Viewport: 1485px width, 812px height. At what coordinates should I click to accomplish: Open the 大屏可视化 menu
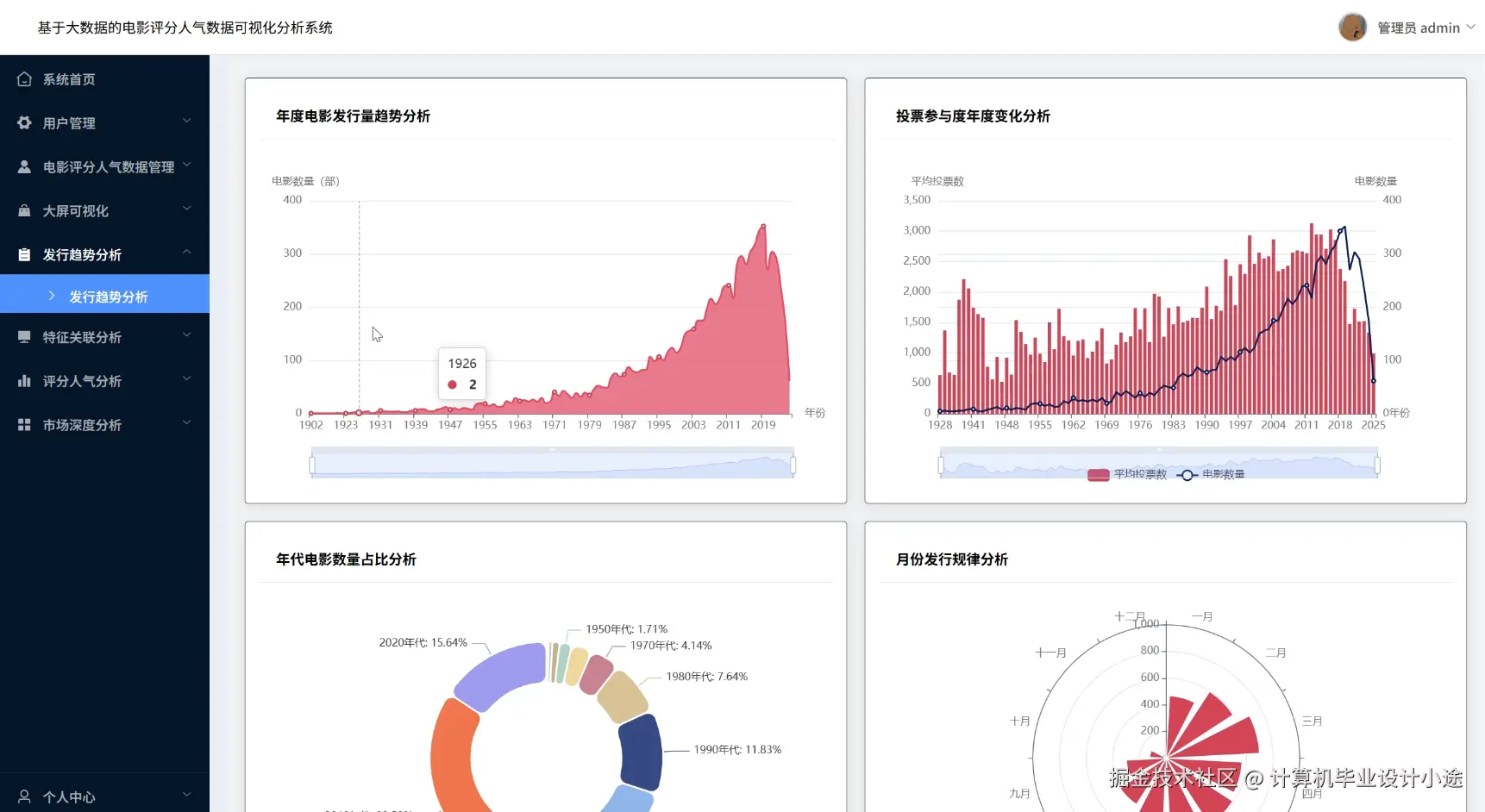coord(104,211)
